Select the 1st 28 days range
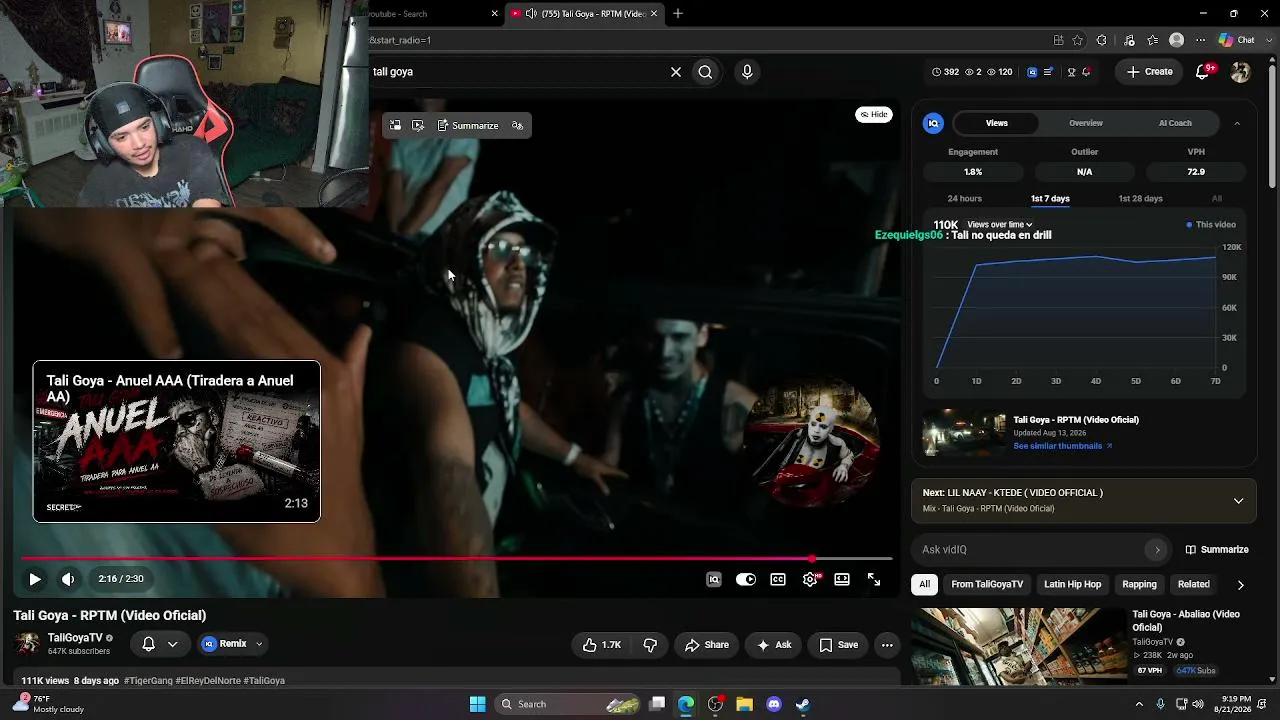 pos(1140,199)
